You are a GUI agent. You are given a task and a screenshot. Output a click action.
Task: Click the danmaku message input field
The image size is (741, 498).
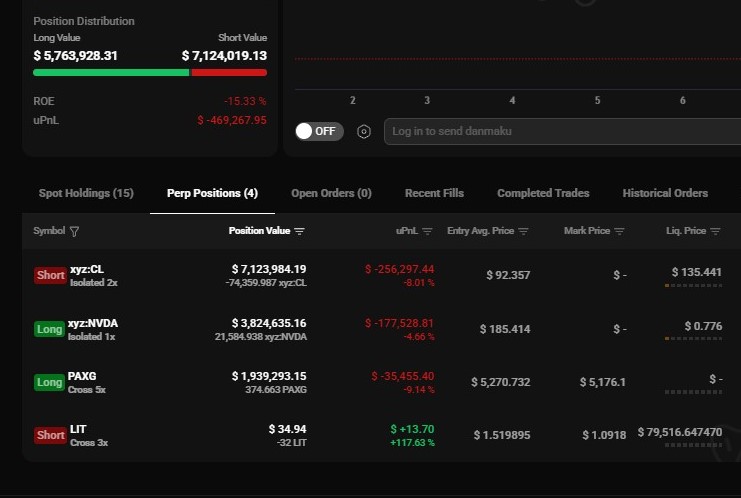(x=560, y=131)
